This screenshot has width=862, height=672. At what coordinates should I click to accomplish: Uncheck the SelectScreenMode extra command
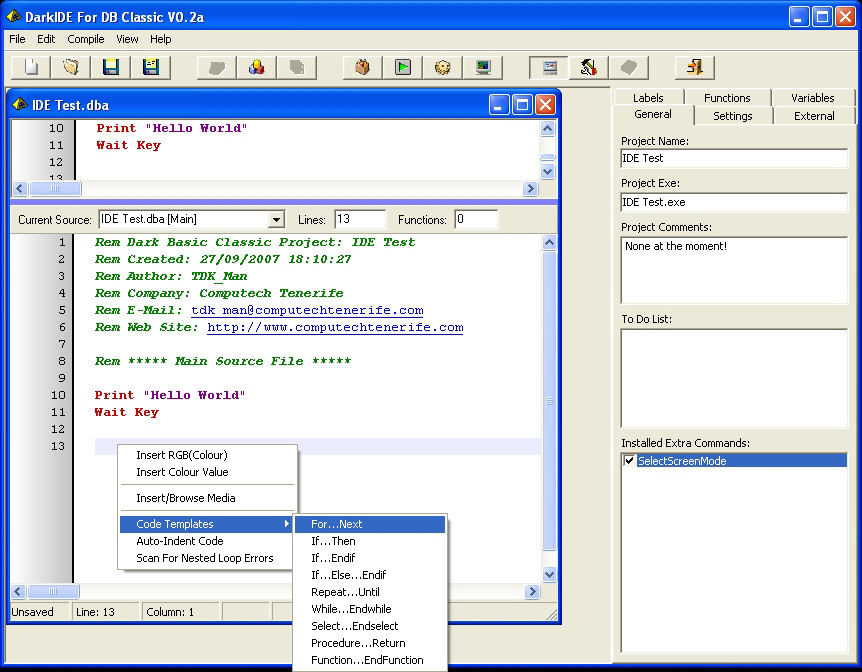click(629, 461)
